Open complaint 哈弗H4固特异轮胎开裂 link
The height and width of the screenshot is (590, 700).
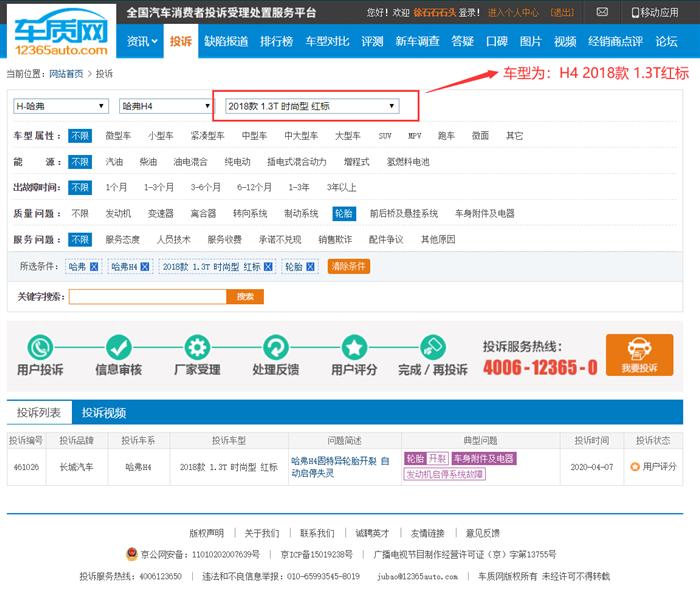click(x=340, y=467)
